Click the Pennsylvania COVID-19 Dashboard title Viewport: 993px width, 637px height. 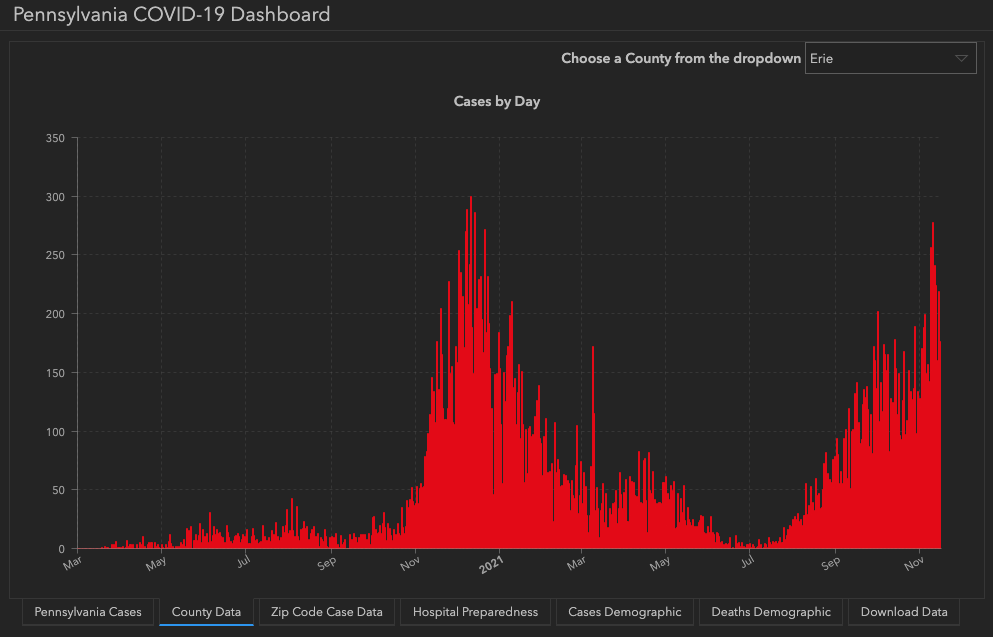point(171,15)
